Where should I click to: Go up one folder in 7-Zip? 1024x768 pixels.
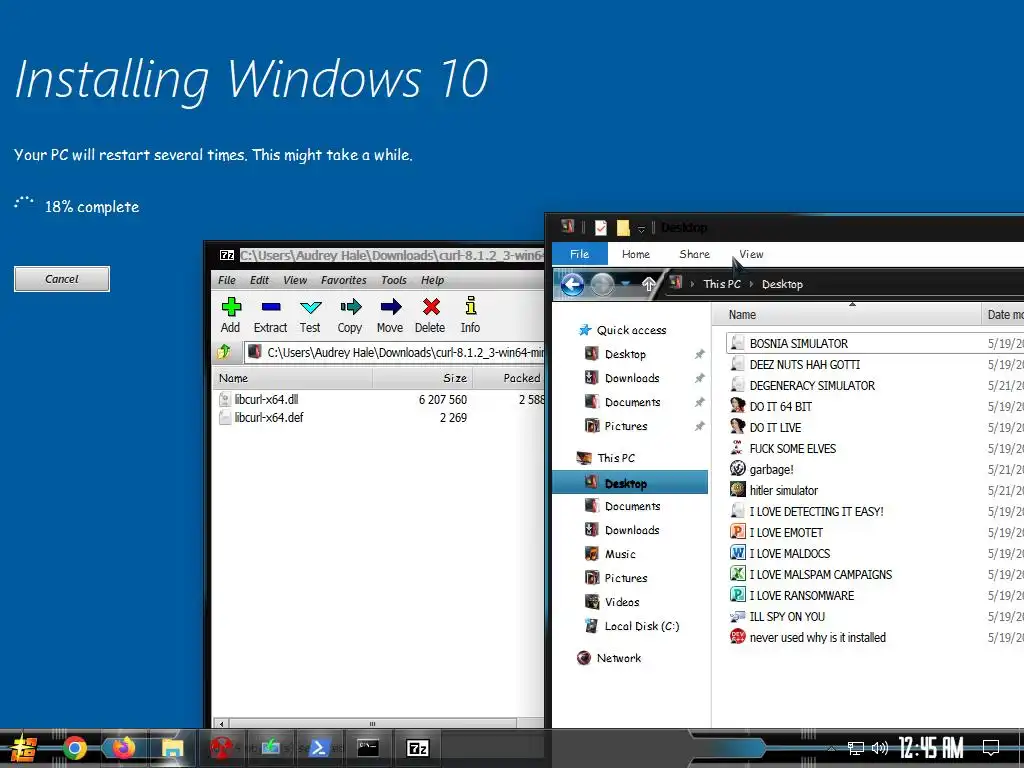(x=224, y=352)
